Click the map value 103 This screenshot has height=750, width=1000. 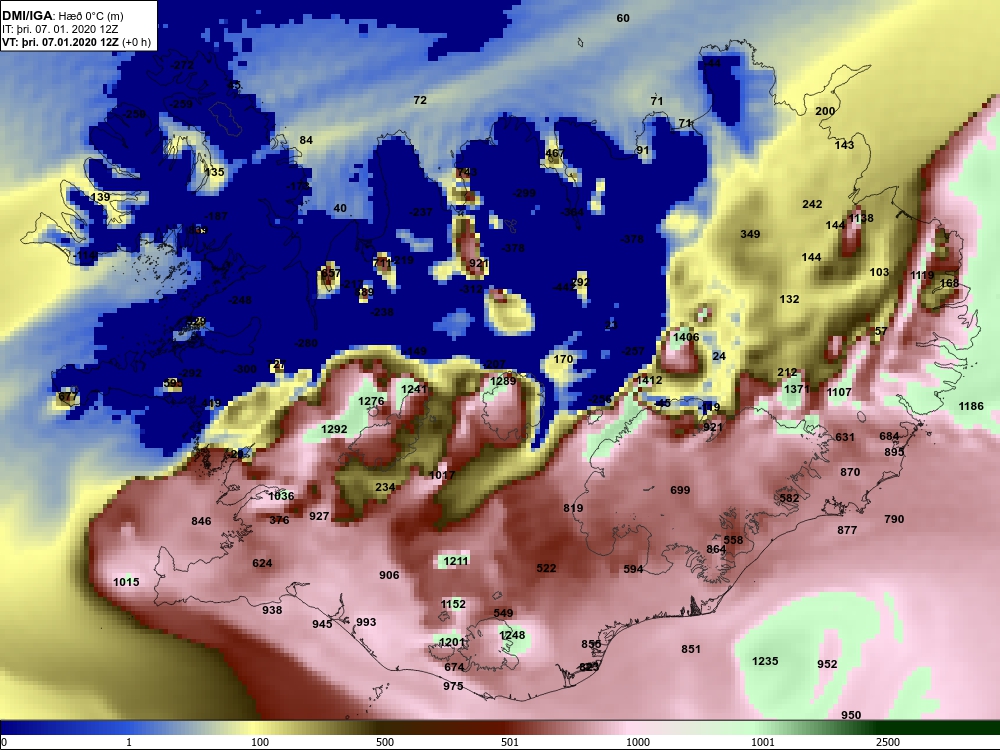[879, 272]
